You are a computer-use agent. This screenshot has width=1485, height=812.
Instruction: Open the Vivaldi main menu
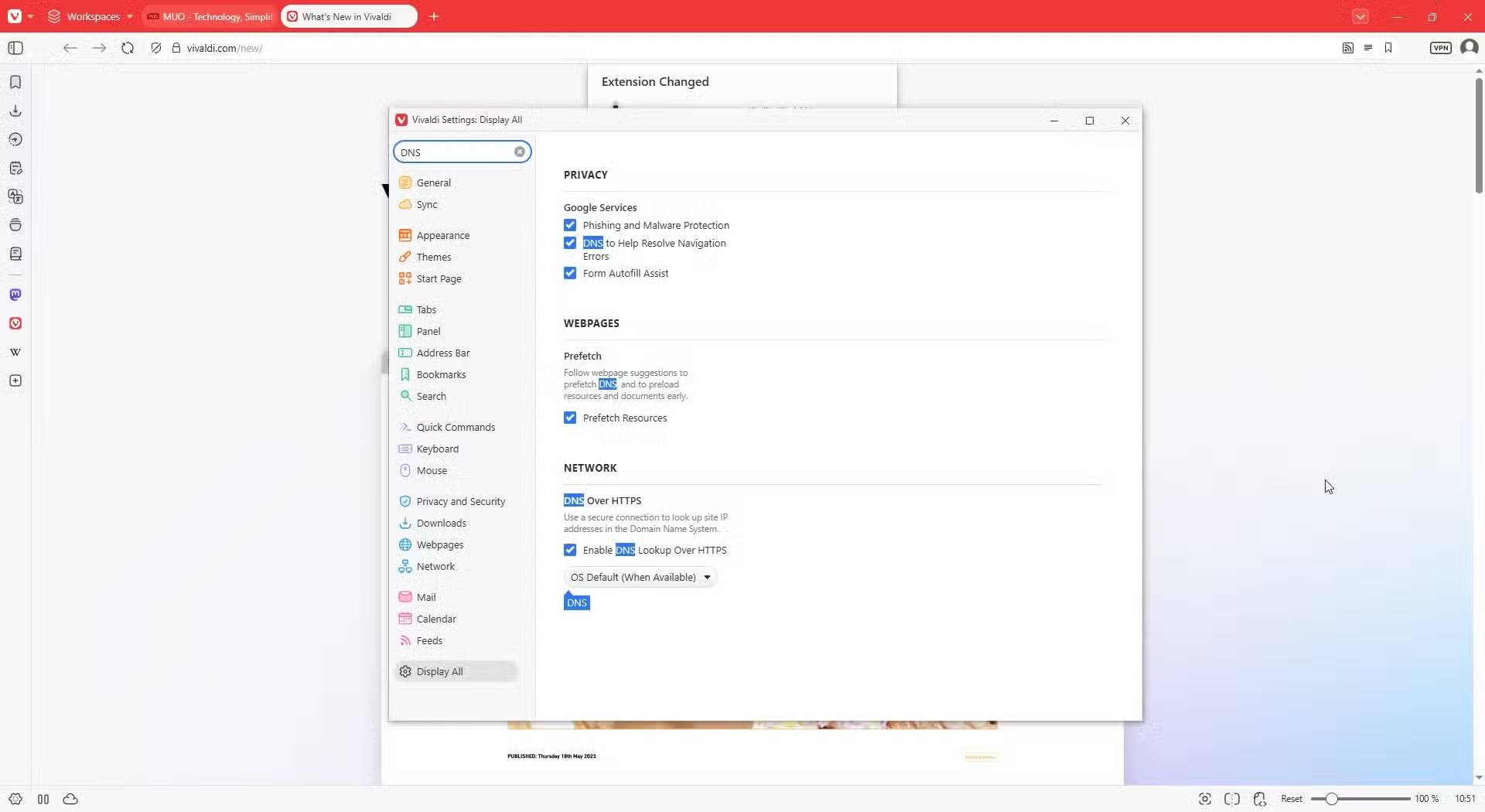(x=15, y=16)
